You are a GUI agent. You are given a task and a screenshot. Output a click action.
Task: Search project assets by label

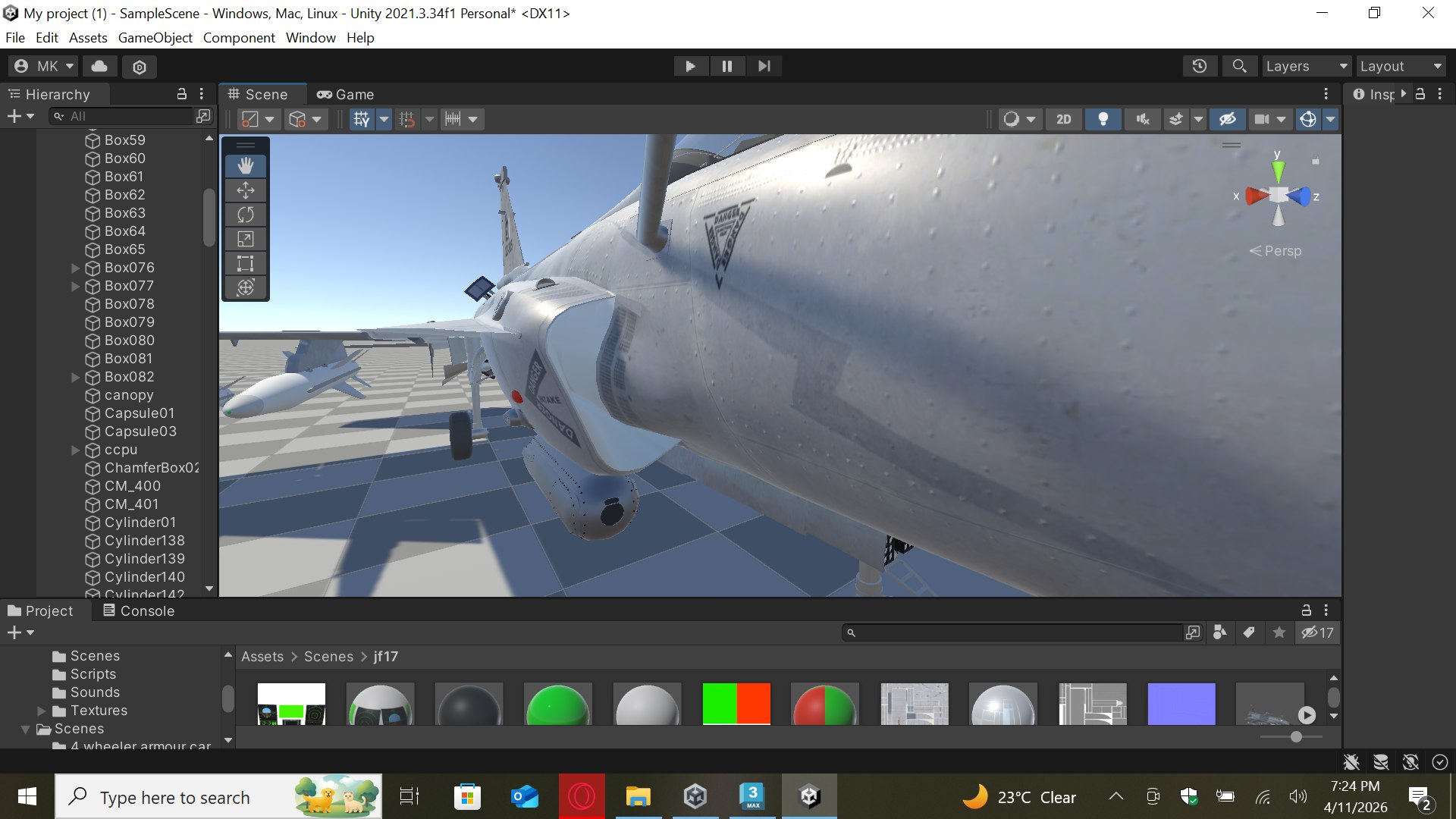[1249, 632]
